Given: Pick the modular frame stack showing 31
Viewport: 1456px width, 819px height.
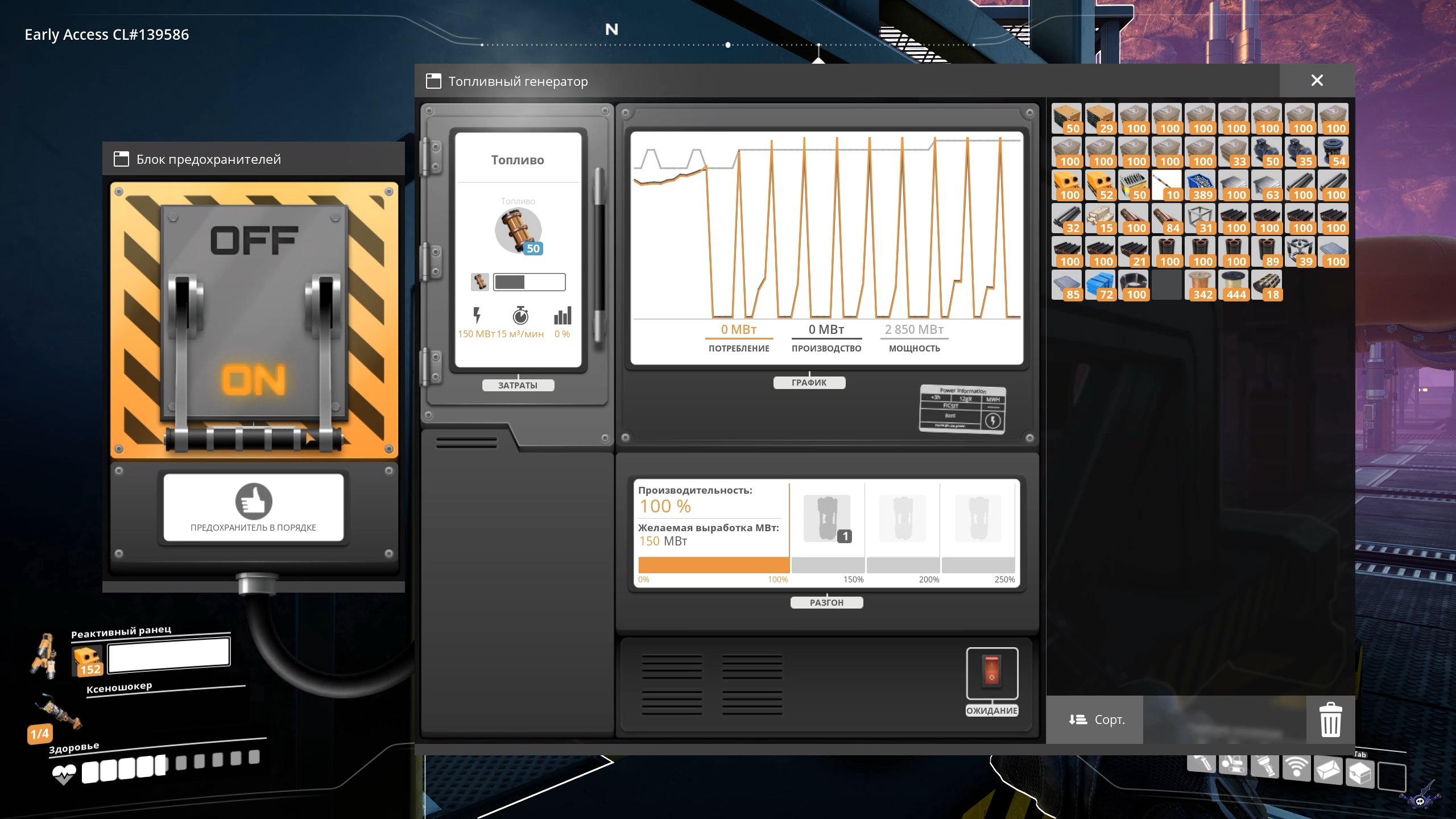Looking at the screenshot, I should 1200,218.
